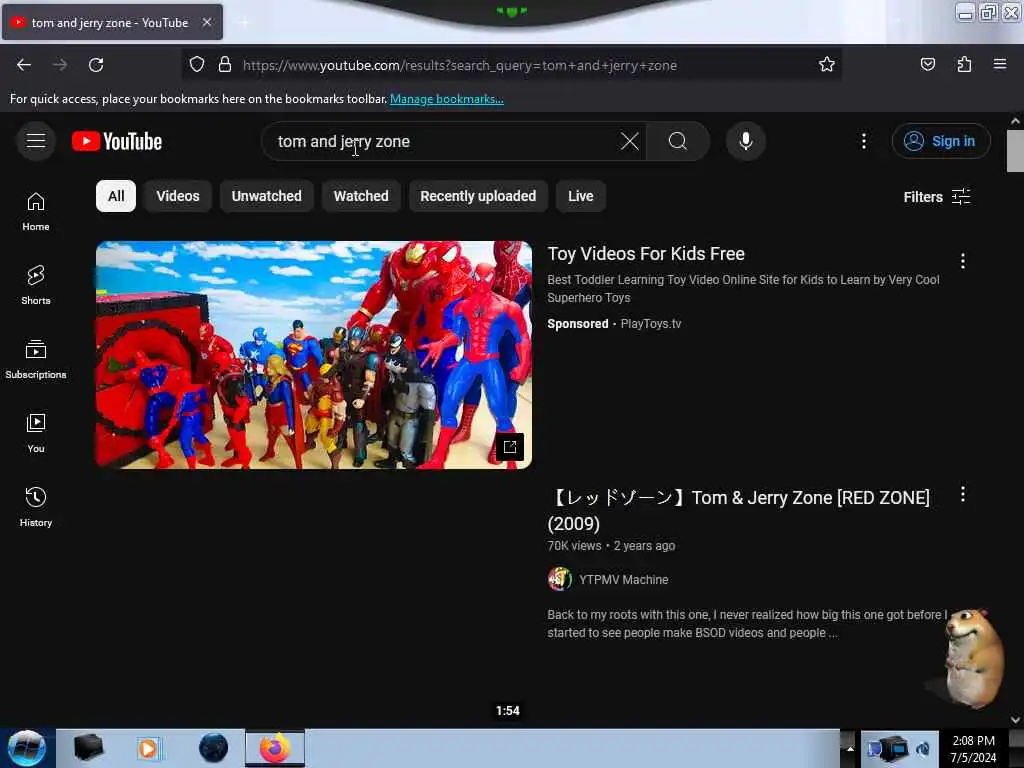Click the PlayToys.tv sponsor link

coord(650,324)
